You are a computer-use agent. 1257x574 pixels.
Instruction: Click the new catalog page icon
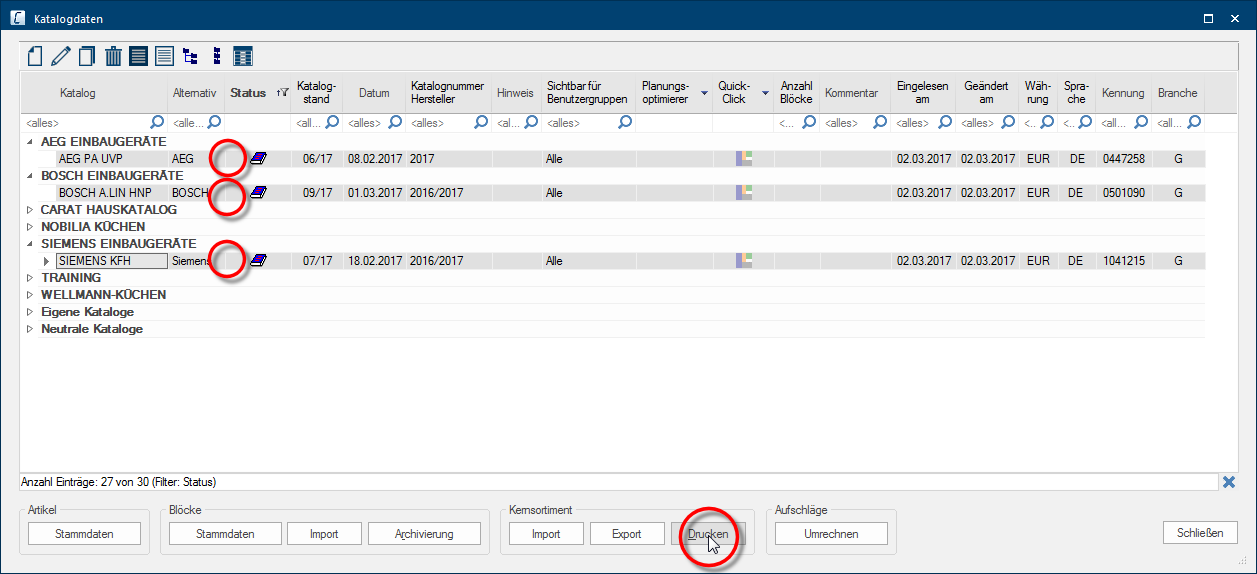pos(36,57)
